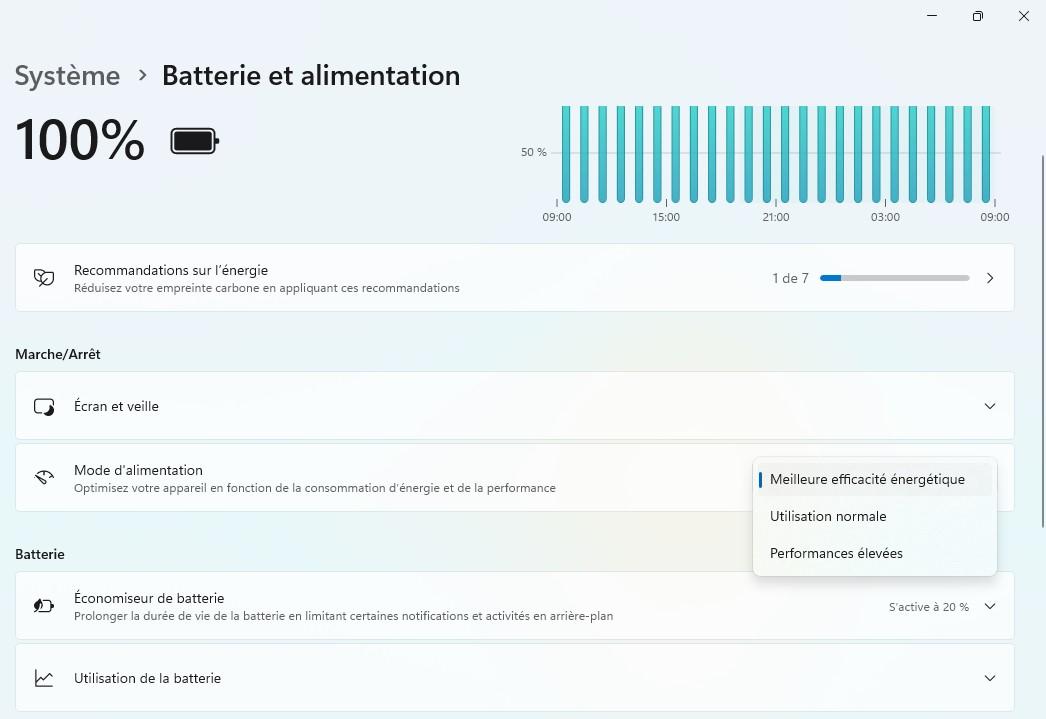Select Performances élevées power mode

pos(836,553)
